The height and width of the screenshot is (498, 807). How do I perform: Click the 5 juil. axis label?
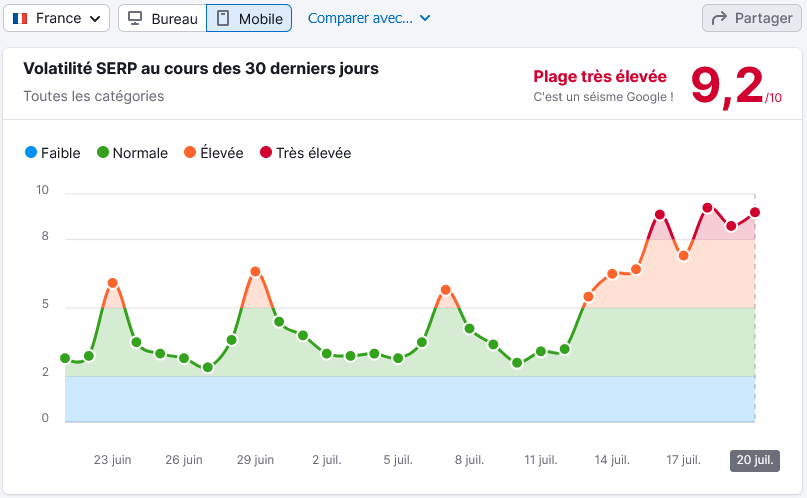[398, 460]
